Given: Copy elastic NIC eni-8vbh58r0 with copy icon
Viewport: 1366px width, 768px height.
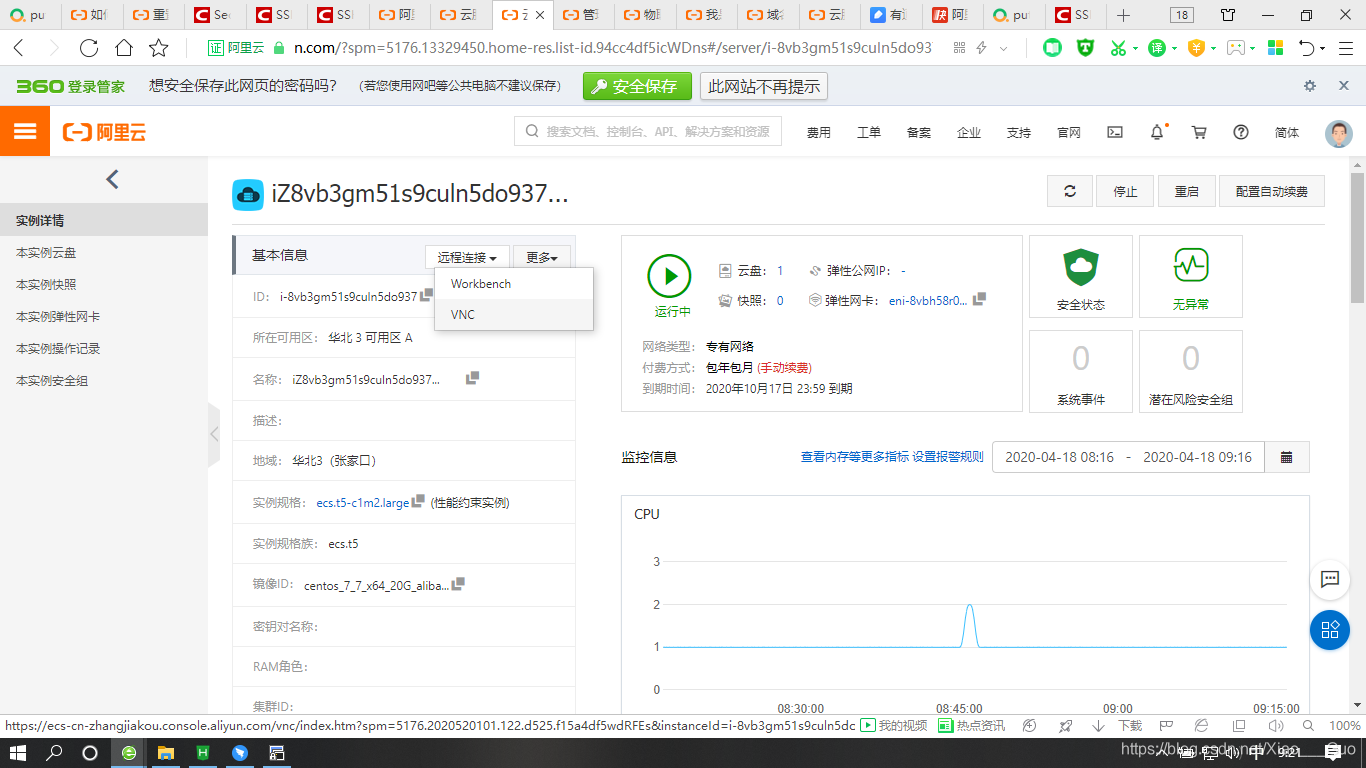Looking at the screenshot, I should [979, 299].
